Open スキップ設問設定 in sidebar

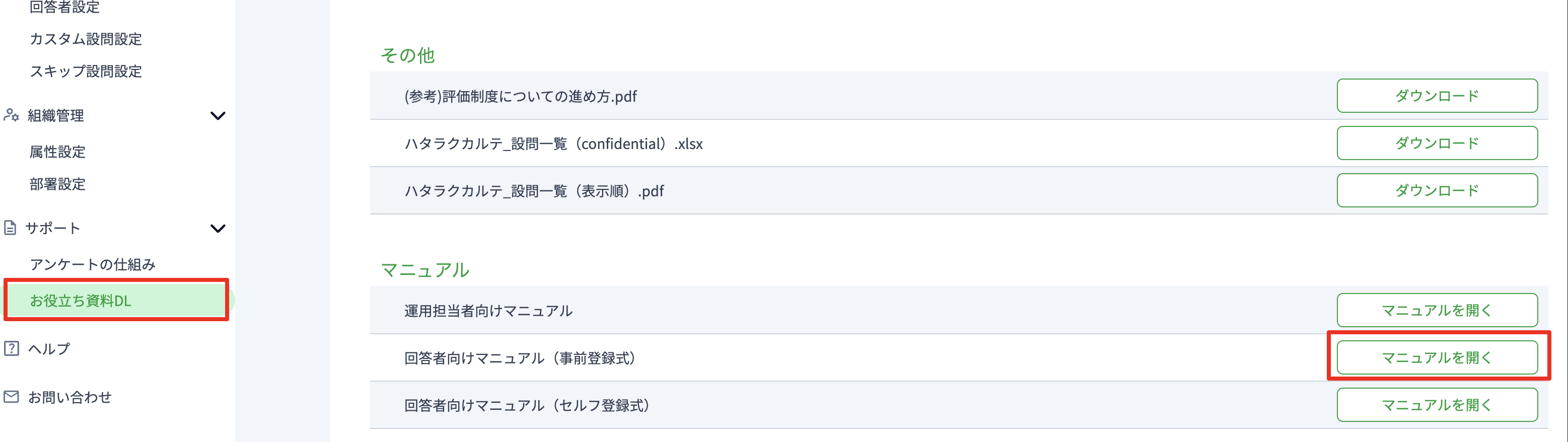[86, 71]
